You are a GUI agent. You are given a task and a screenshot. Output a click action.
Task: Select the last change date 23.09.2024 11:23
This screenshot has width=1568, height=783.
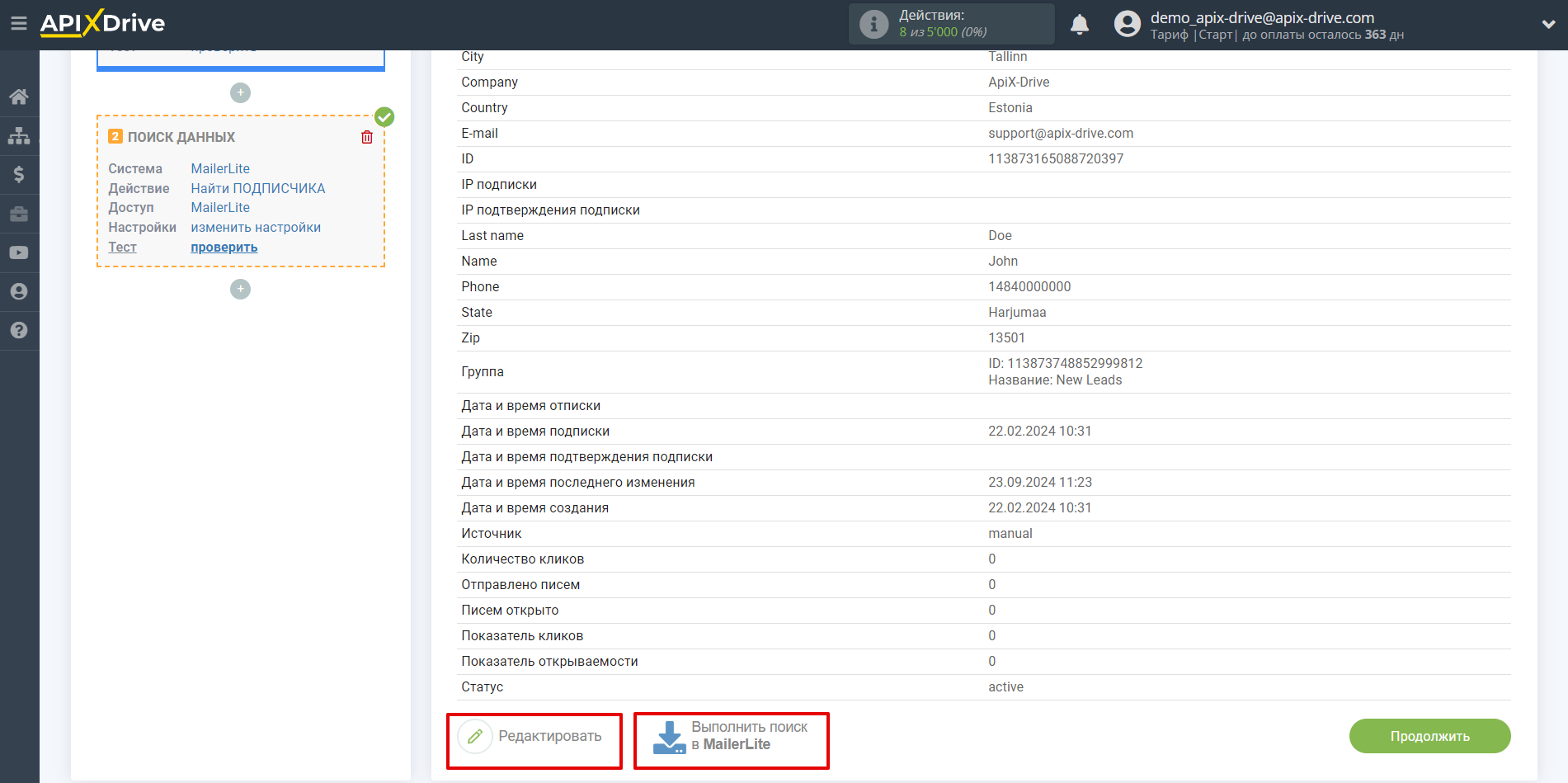pos(1040,483)
